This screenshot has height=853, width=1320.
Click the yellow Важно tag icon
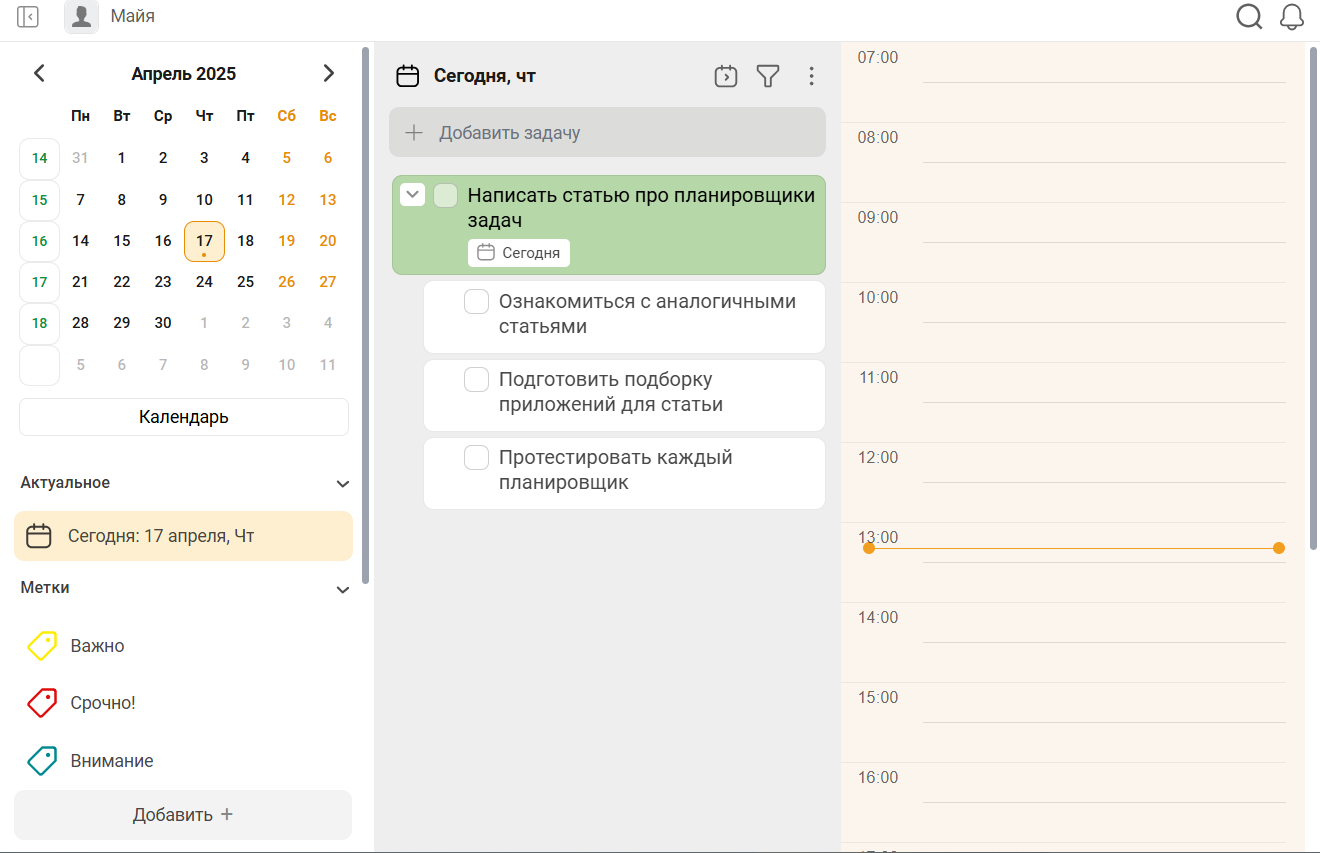41,646
